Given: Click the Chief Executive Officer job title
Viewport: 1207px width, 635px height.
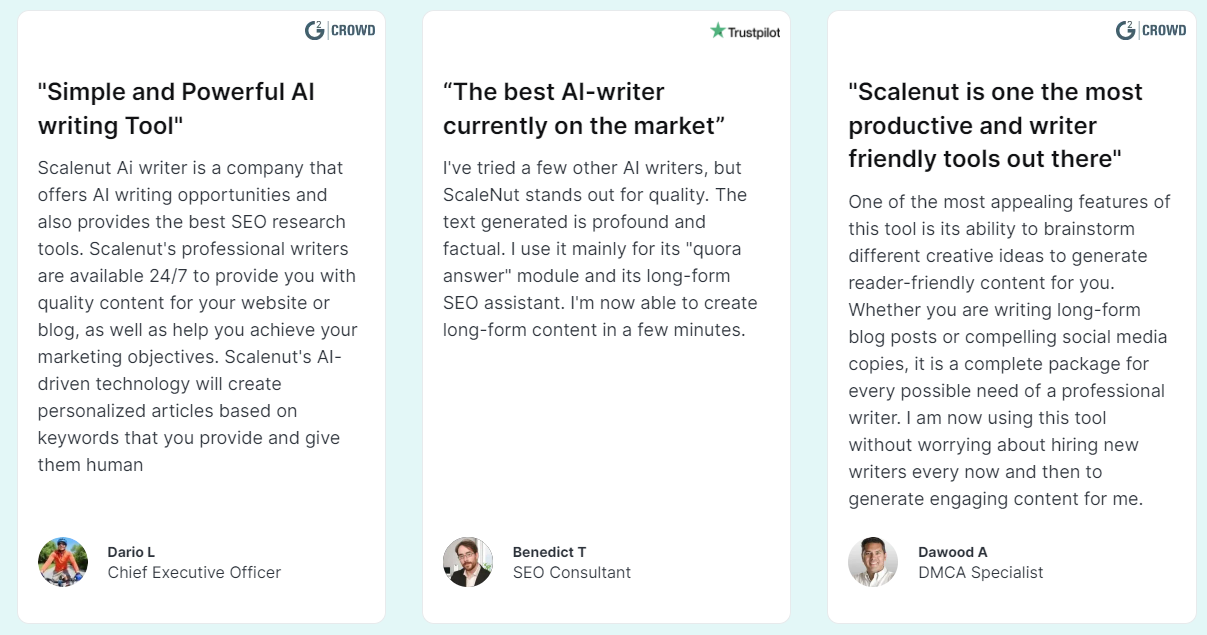Looking at the screenshot, I should 194,573.
